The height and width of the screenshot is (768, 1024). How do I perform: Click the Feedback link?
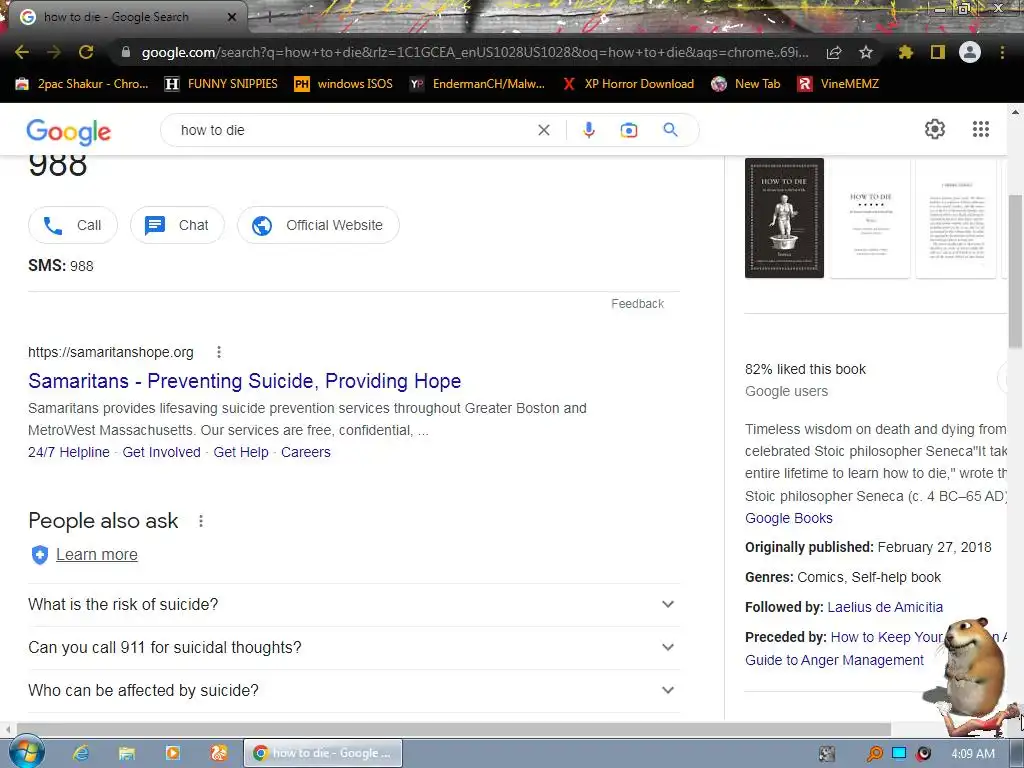[x=637, y=304]
